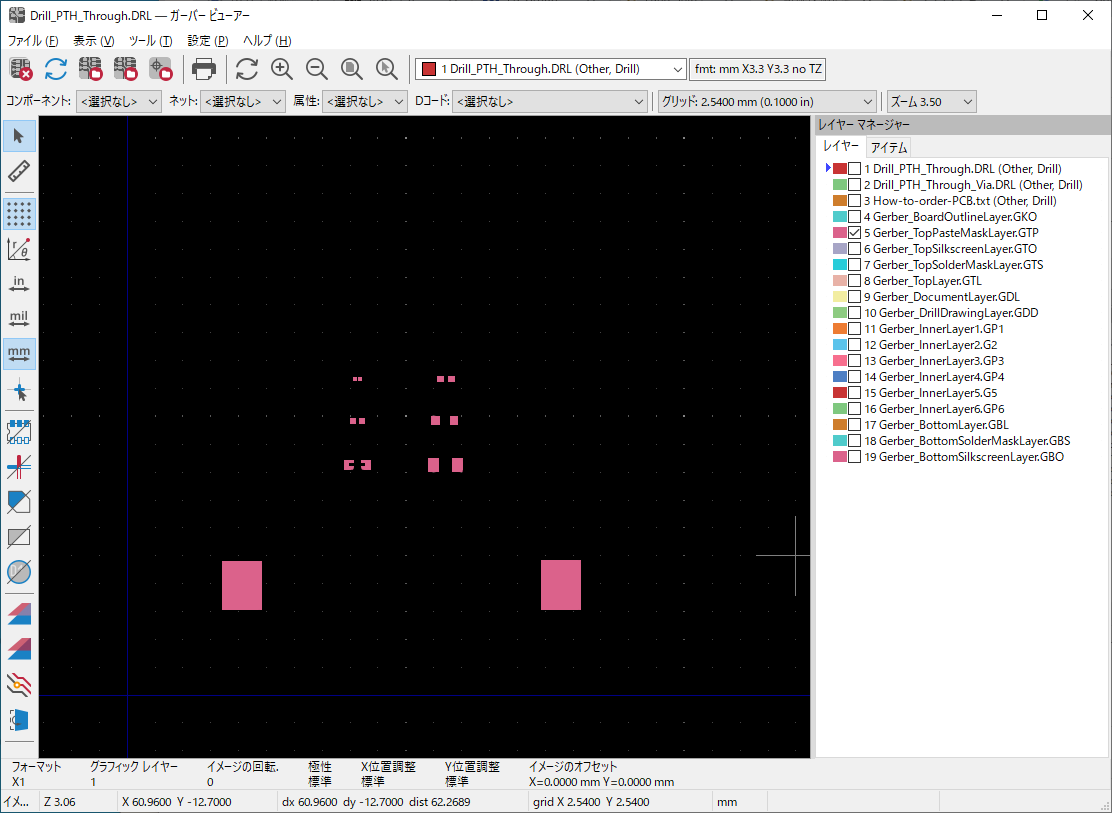Enable the Gerber_BoardOutlineLayer.GKO layer checkbox
The image size is (1112, 813).
(854, 217)
